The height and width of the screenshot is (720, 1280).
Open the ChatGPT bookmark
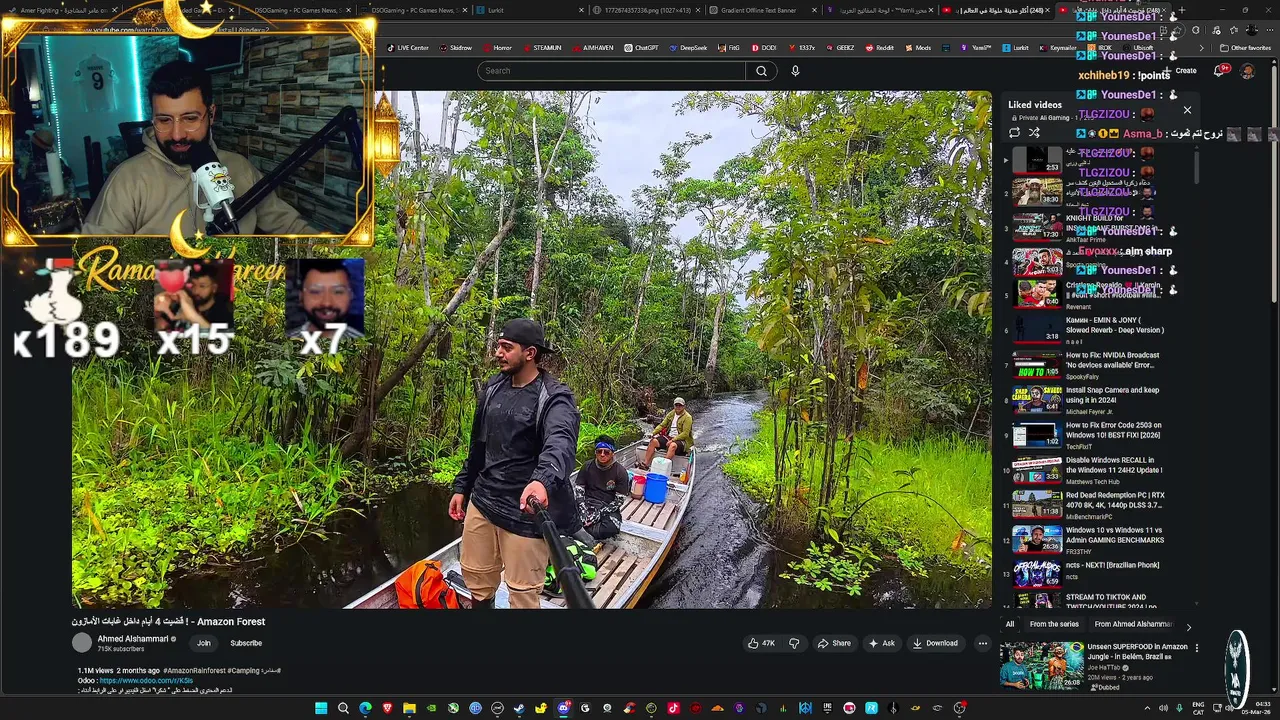click(x=641, y=48)
